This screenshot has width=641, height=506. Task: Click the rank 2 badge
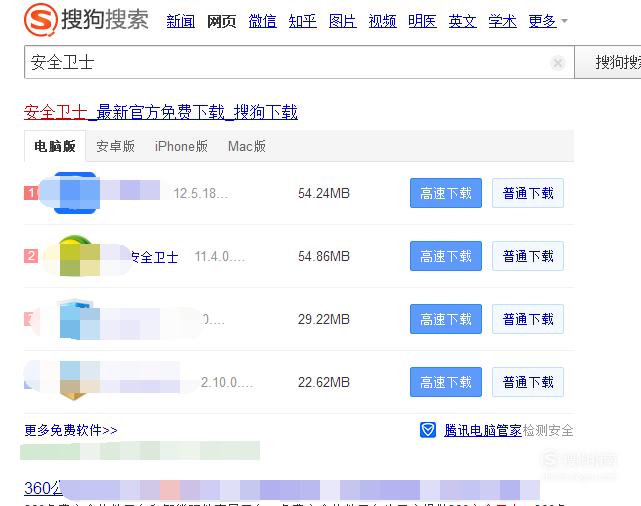(x=31, y=256)
